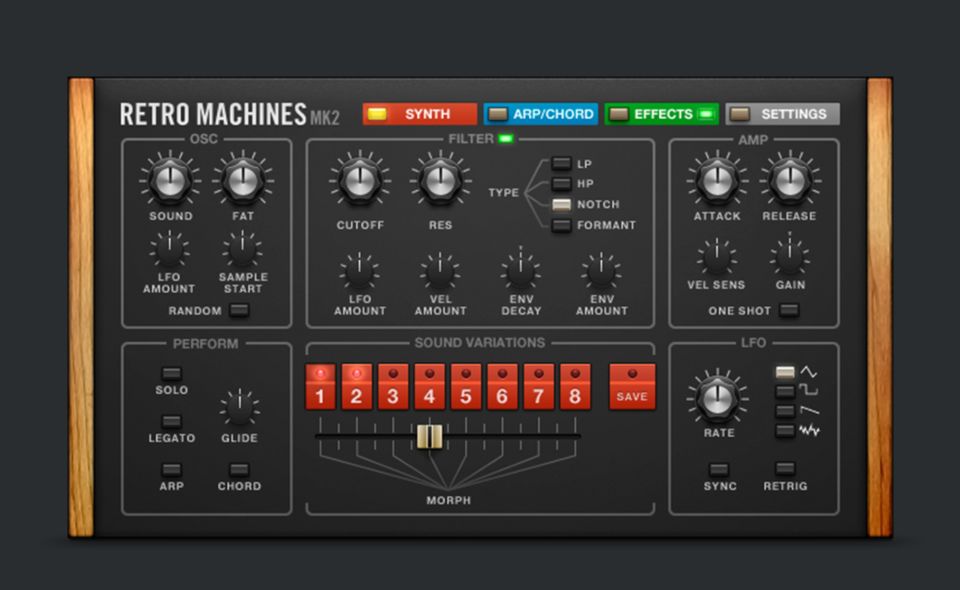Viewport: 960px width, 590px height.
Task: Toggle the filter on/off green LED
Action: pos(505,139)
